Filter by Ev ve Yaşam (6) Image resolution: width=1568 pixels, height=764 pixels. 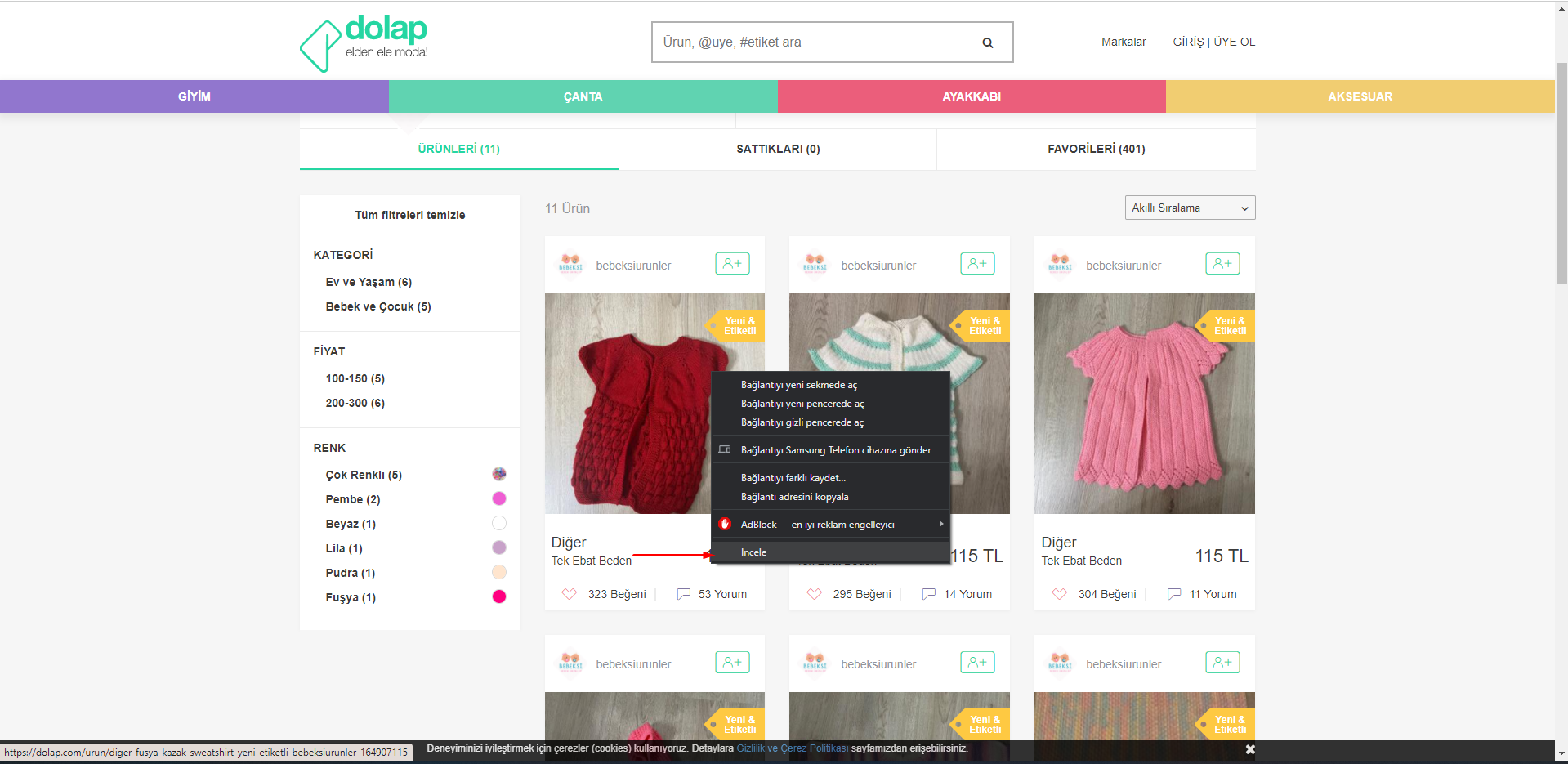pos(369,282)
